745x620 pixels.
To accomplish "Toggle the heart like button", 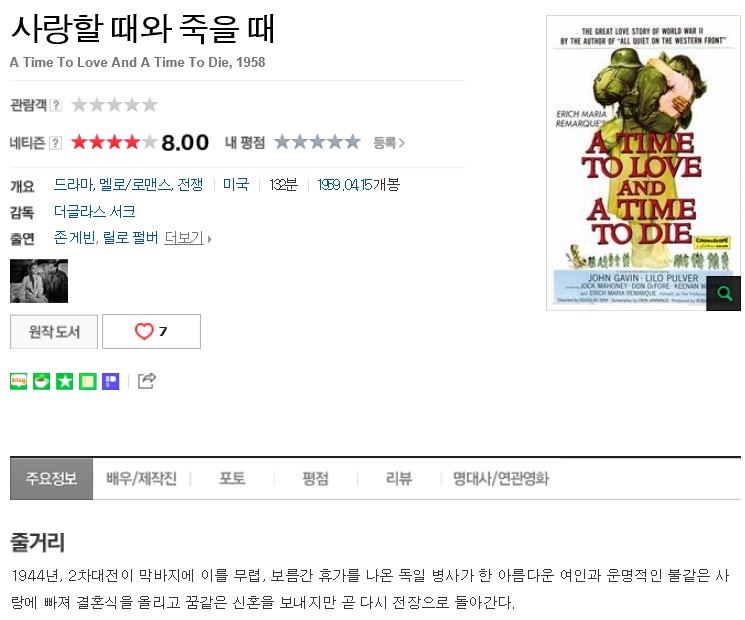I will click(151, 331).
